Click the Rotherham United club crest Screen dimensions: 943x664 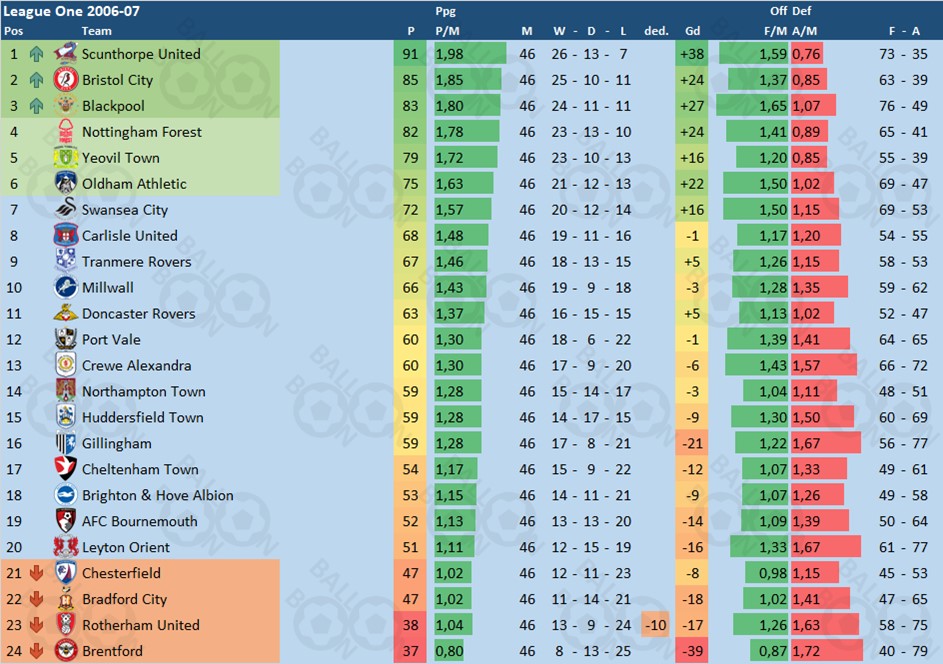(66, 624)
